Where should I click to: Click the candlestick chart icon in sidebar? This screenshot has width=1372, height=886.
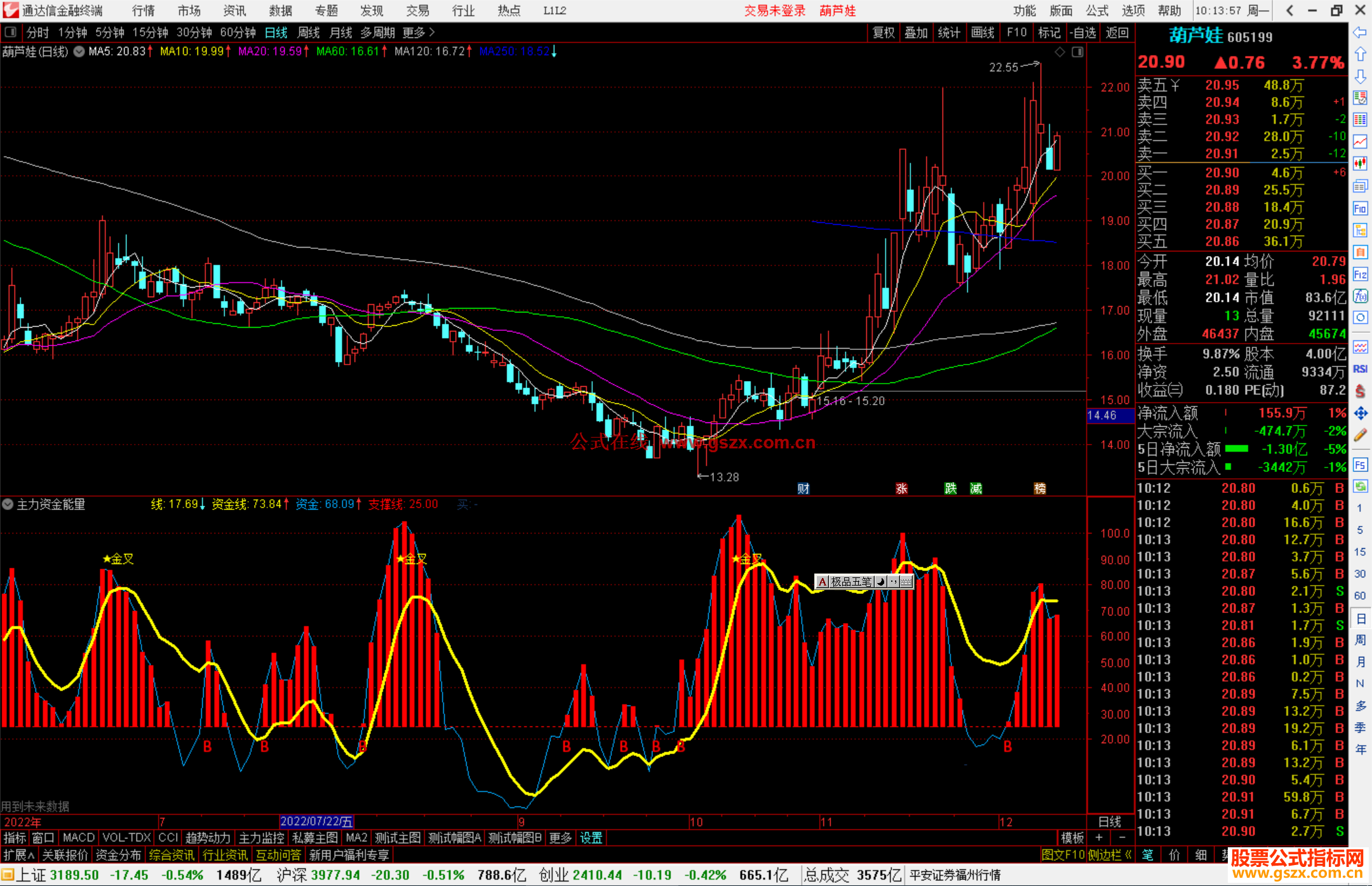click(x=1360, y=163)
